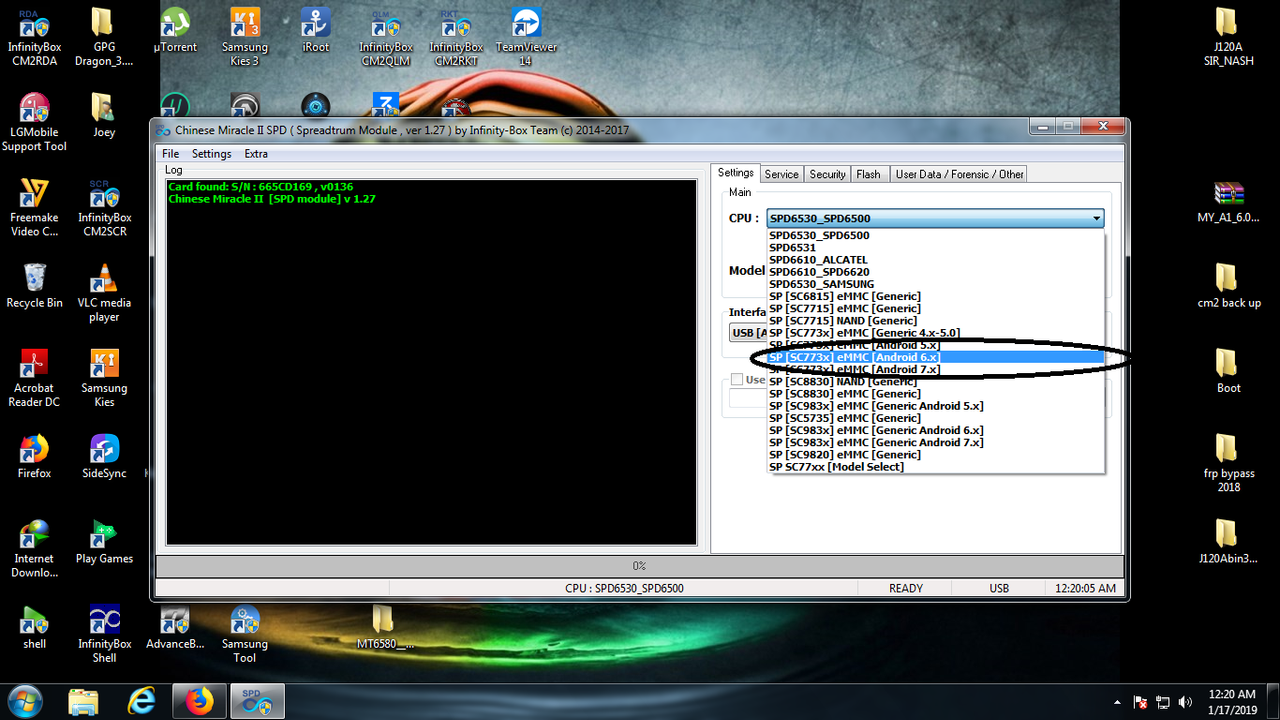The image size is (1280, 720).
Task: Open SideSync desktop shortcut
Action: pyautogui.click(x=104, y=455)
